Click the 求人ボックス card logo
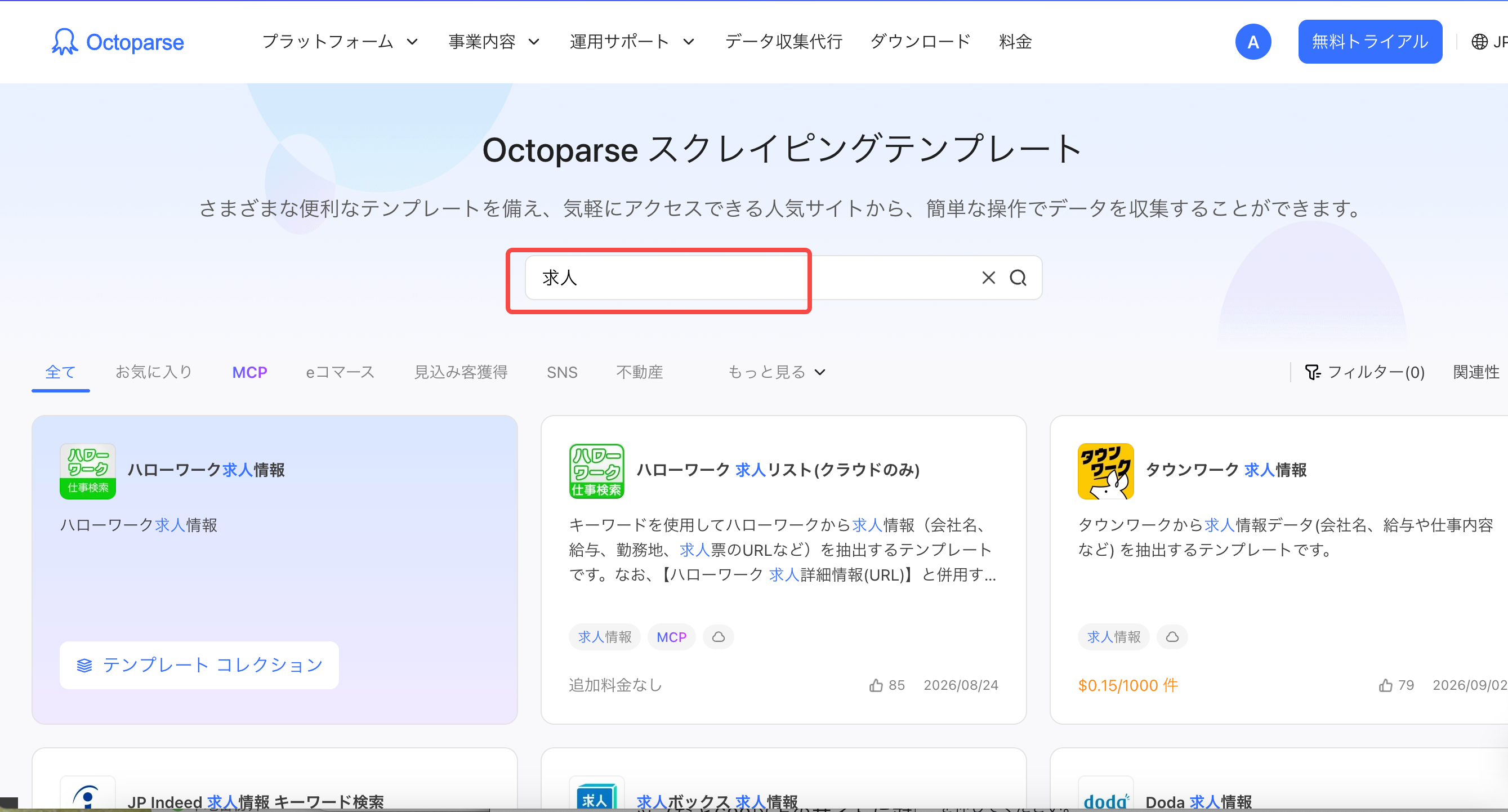Screen dimensions: 1508x812 [596, 794]
